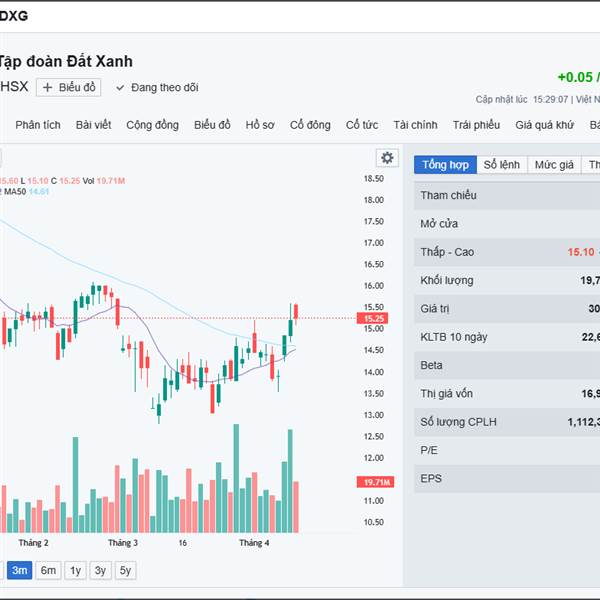Viewport: 600px width, 600px height.
Task: Click the red 15.25 current price label
Action: 375,318
